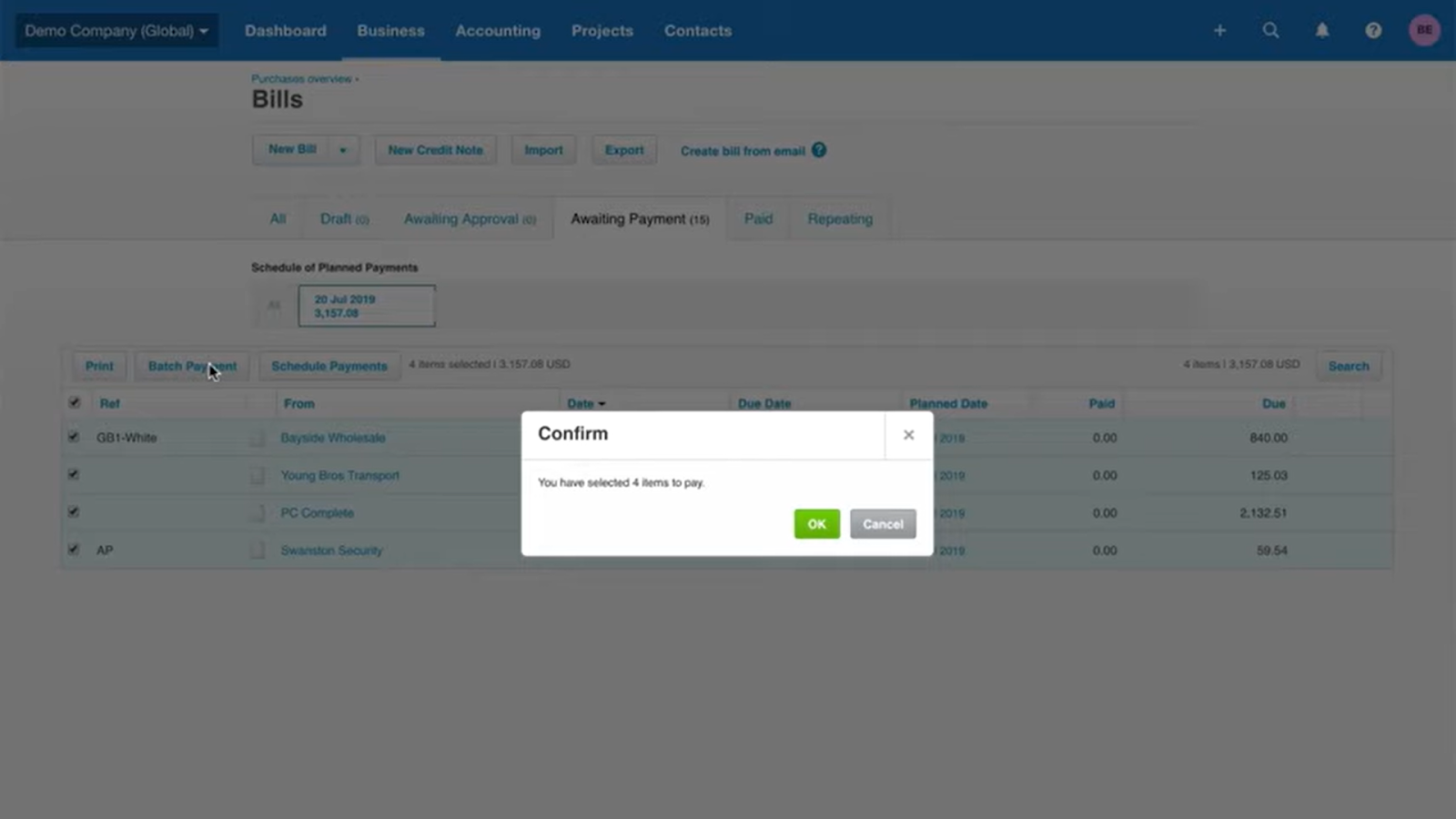Viewport: 1456px width, 819px height.
Task: Click the 840.00 due amount
Action: click(x=1269, y=438)
